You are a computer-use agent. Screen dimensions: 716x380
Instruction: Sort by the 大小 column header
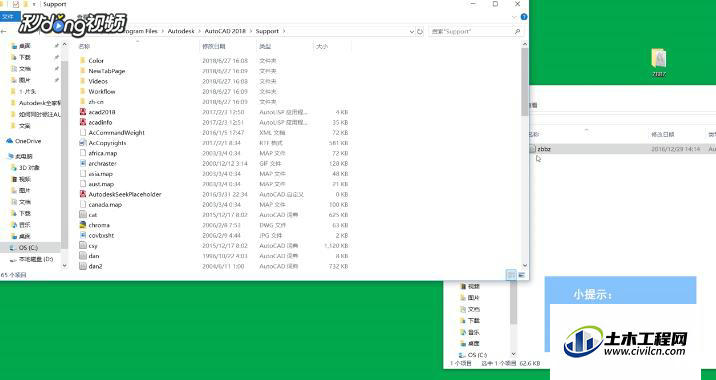tap(322, 46)
